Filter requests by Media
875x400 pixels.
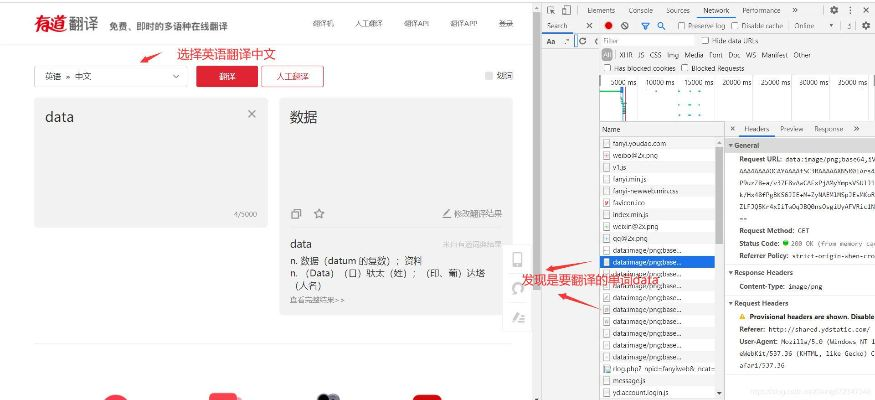pyautogui.click(x=694, y=55)
